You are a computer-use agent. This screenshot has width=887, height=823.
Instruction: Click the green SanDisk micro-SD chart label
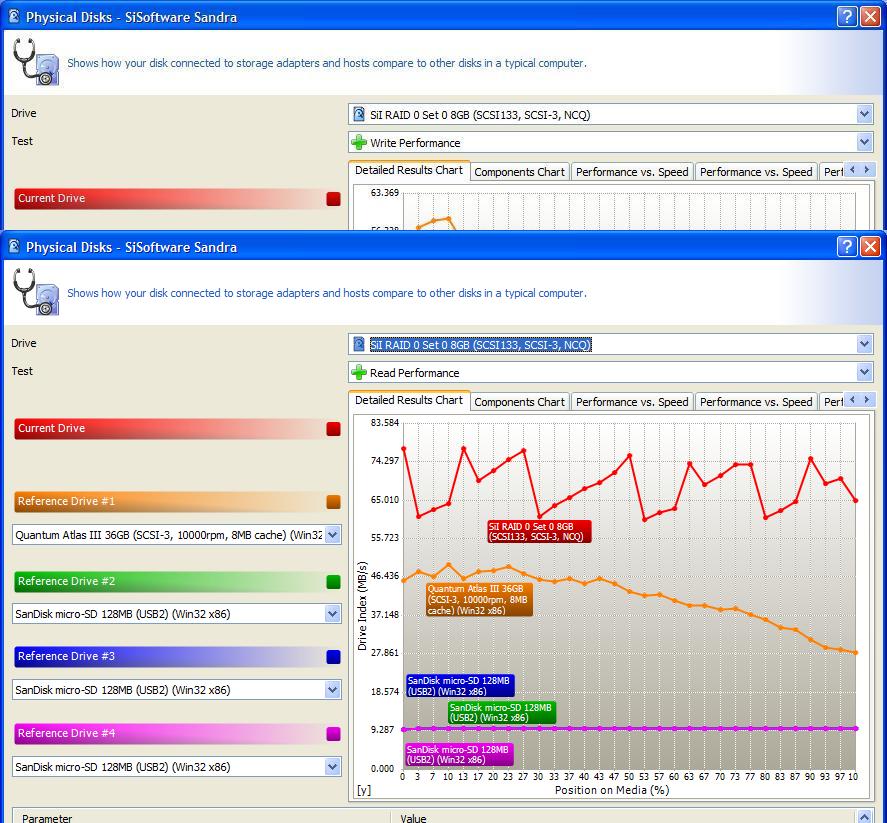(x=502, y=713)
